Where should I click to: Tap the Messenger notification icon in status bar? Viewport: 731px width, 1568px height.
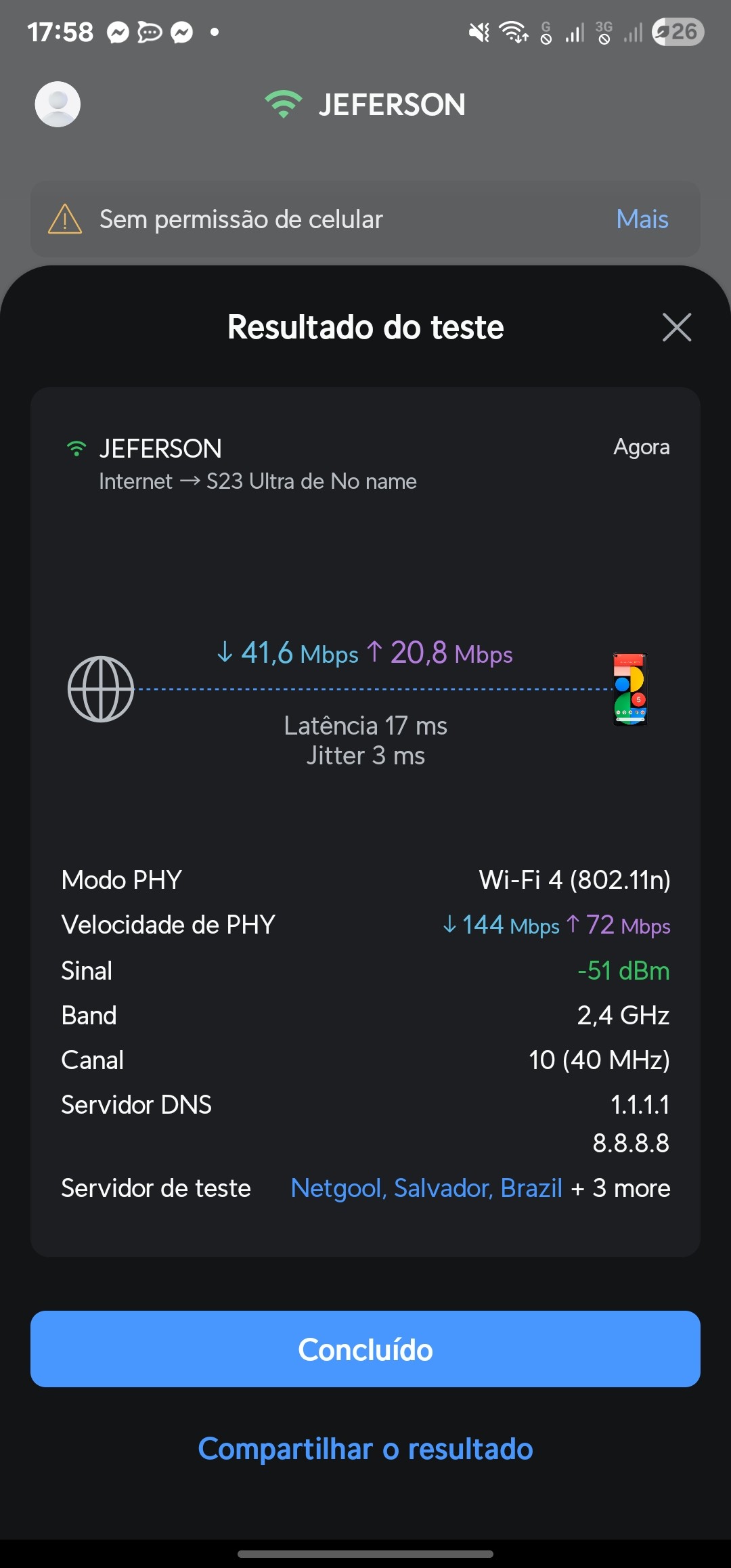(118, 32)
